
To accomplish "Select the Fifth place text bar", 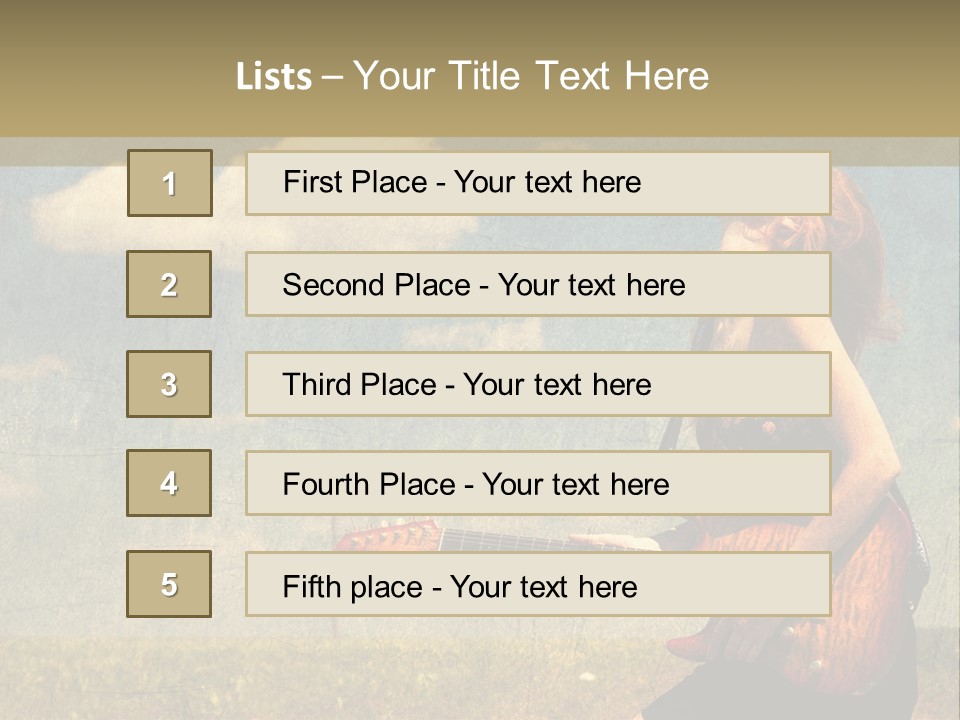I will coord(538,584).
